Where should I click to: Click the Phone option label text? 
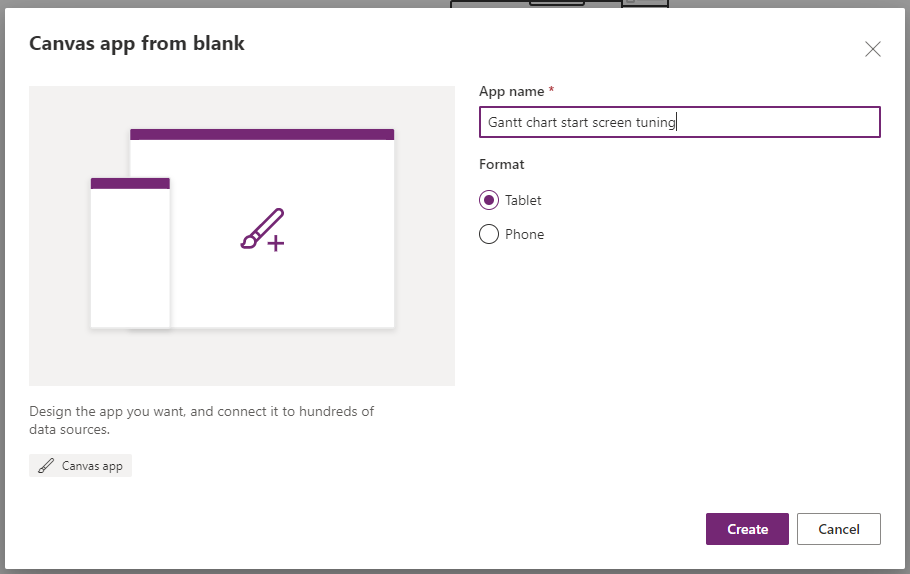tap(524, 234)
